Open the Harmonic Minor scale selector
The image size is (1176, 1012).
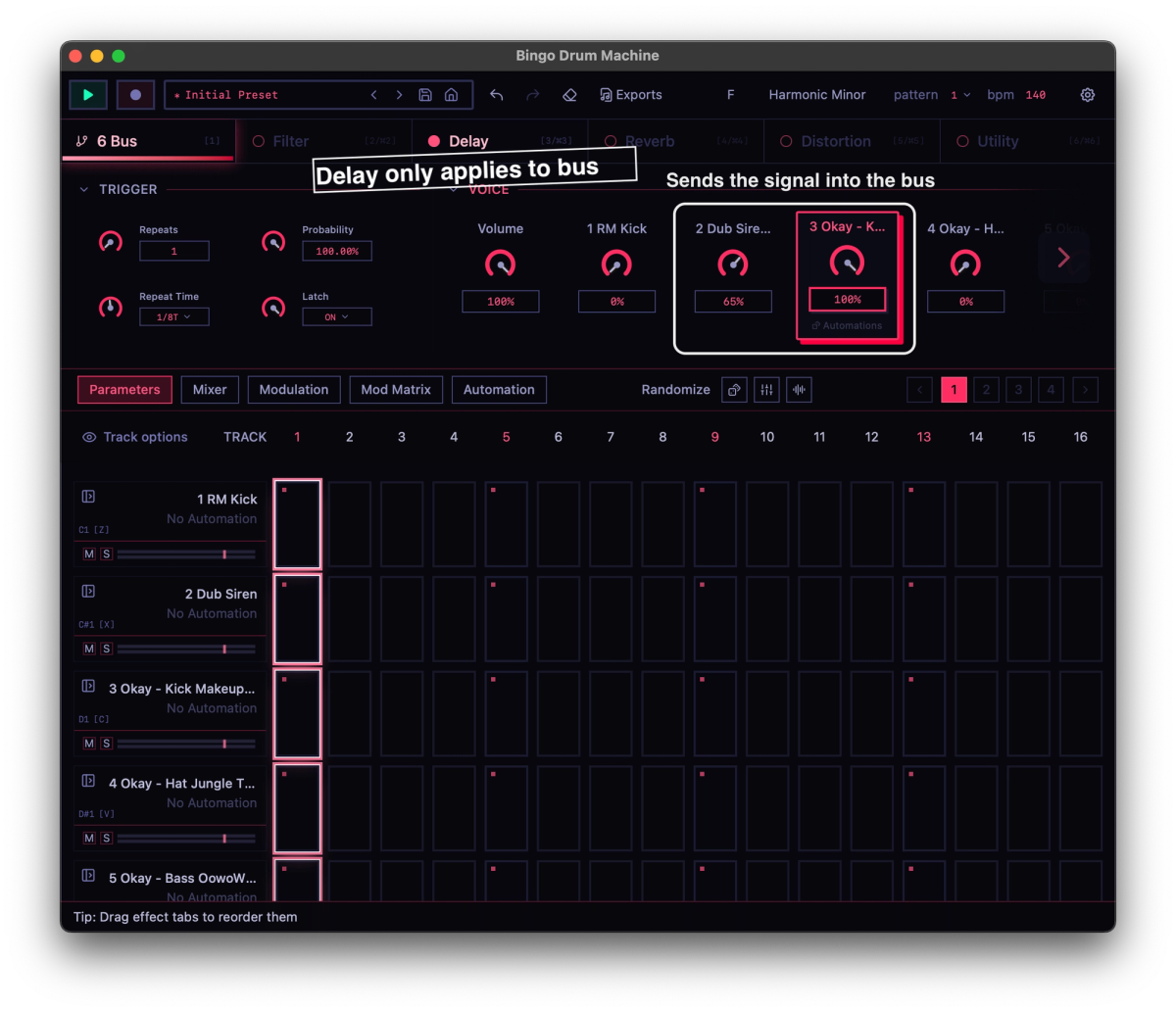817,95
